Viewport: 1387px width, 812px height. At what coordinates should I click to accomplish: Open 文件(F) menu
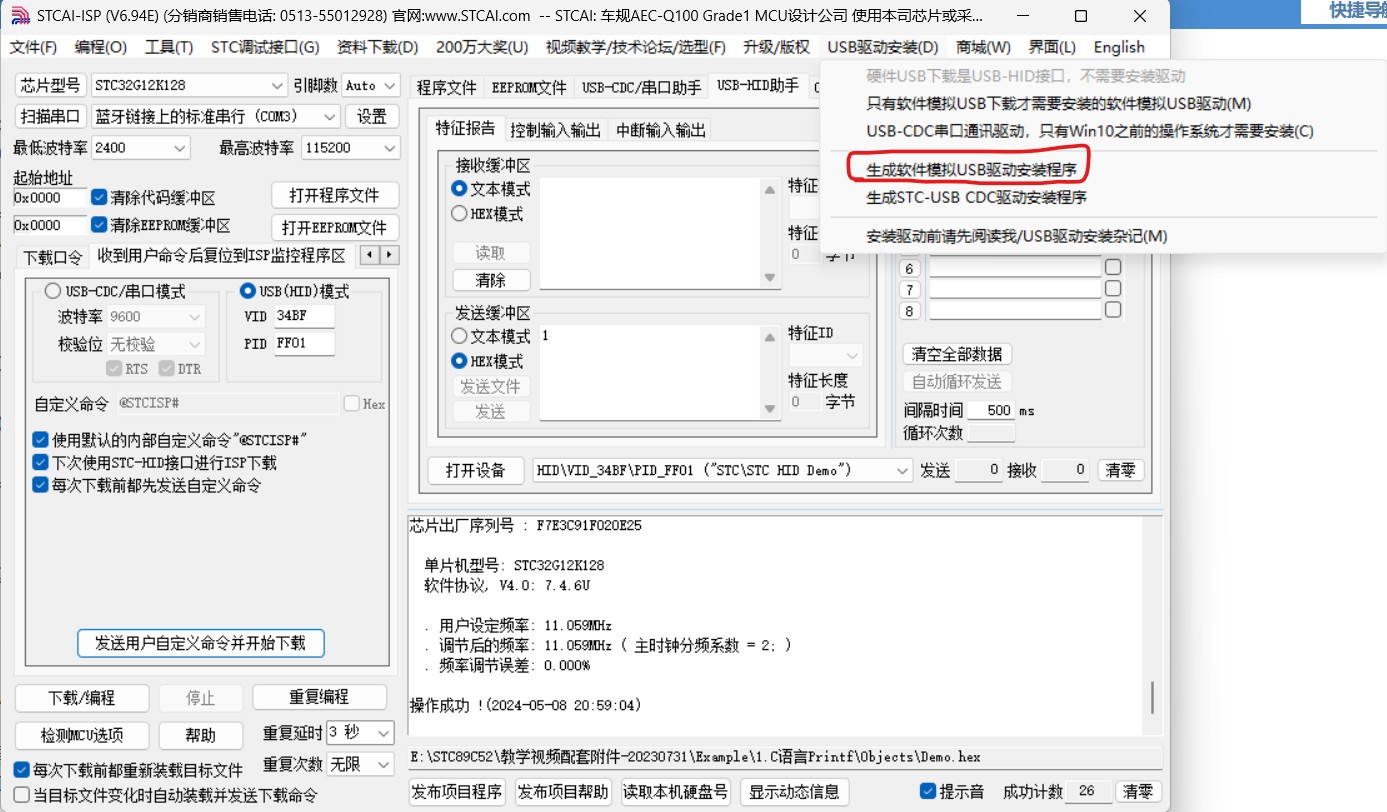pyautogui.click(x=33, y=47)
